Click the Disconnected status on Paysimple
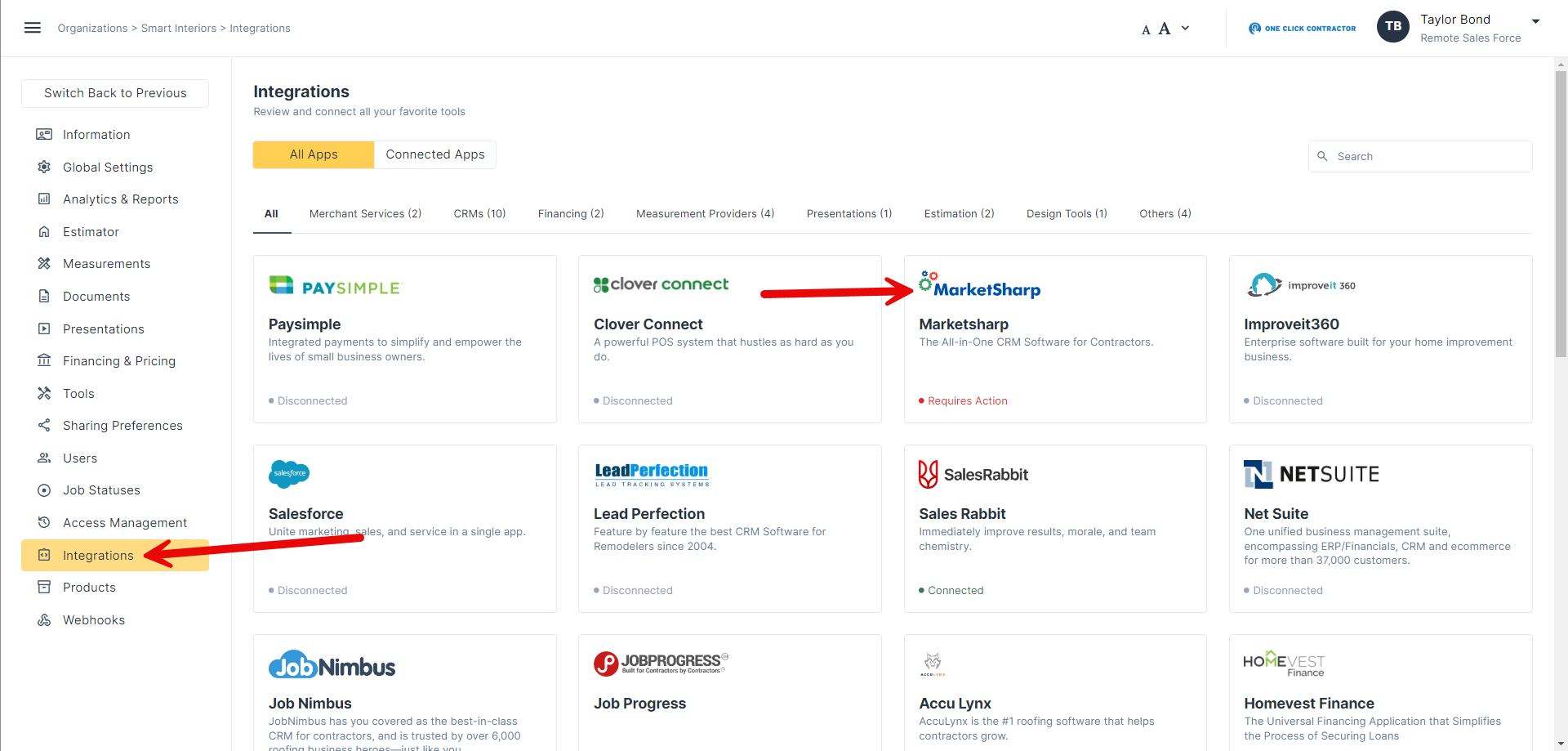Viewport: 1568px width, 751px height. pyautogui.click(x=308, y=400)
